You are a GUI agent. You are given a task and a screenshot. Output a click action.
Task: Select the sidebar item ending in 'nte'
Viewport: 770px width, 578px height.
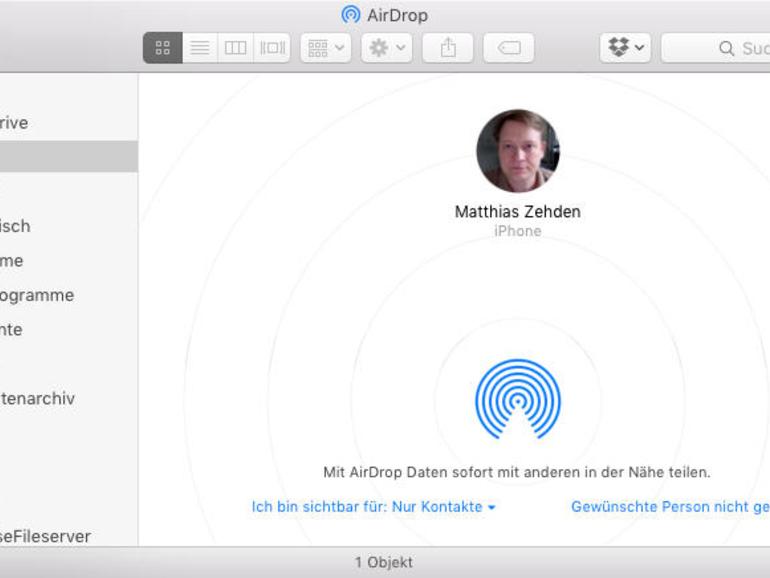click(69, 329)
